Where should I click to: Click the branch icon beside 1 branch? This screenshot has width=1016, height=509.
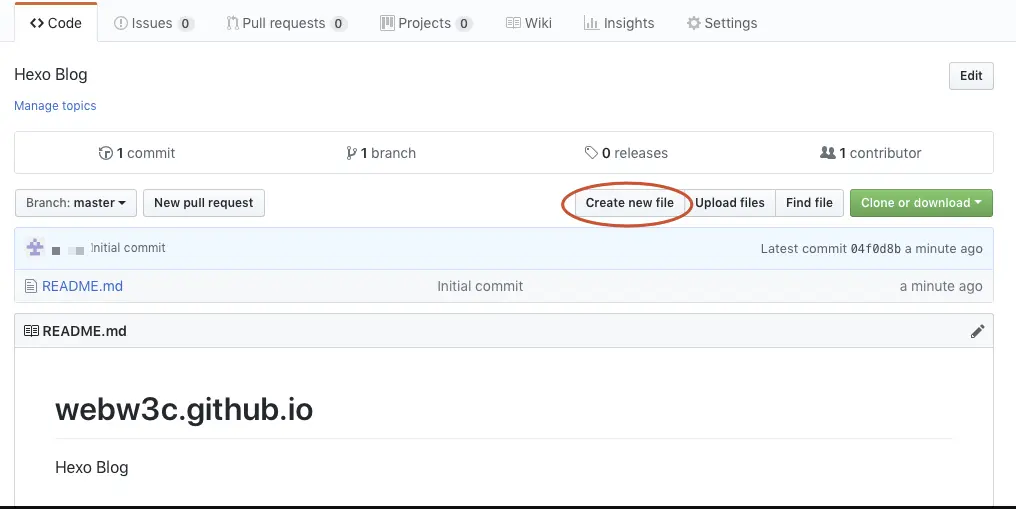(x=351, y=153)
